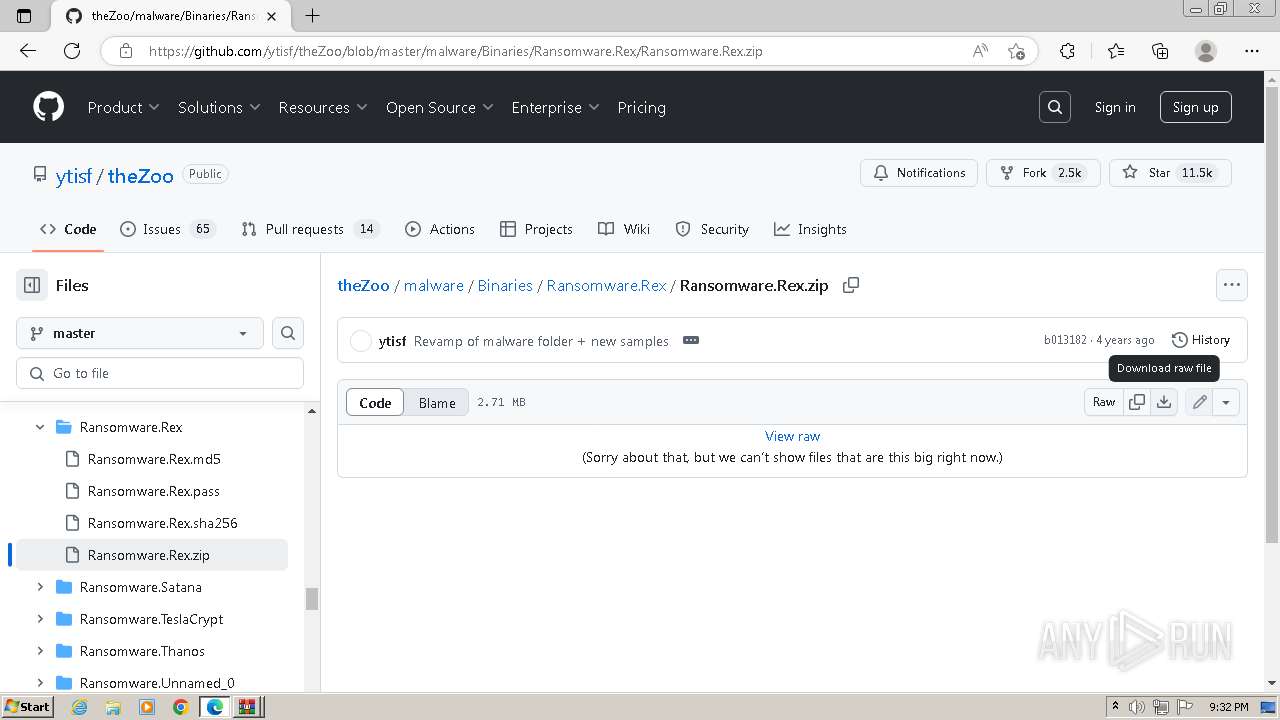The width and height of the screenshot is (1280, 720).
Task: Click Sign up button
Action: tap(1195, 107)
